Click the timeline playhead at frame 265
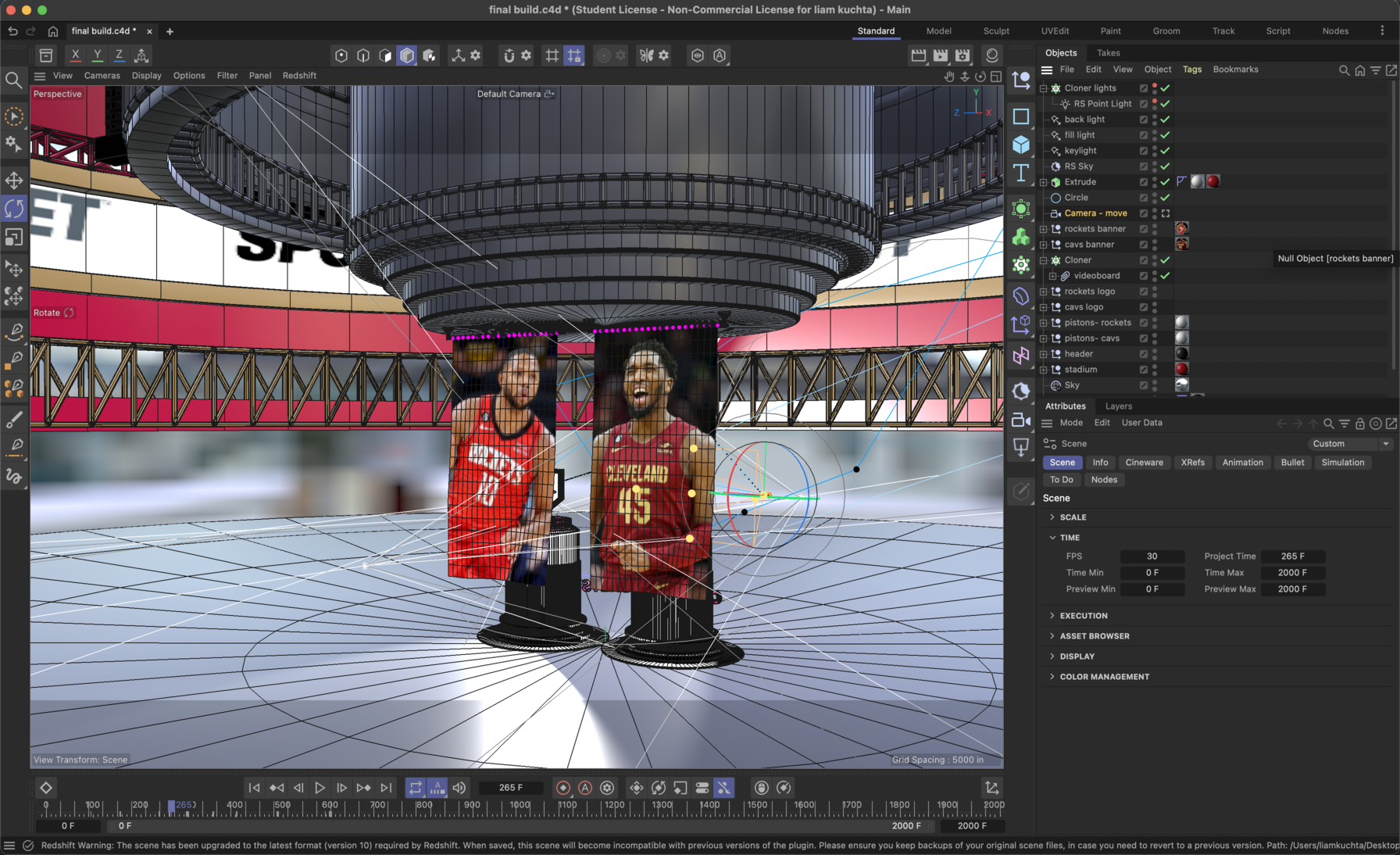The image size is (1400, 855). [172, 806]
